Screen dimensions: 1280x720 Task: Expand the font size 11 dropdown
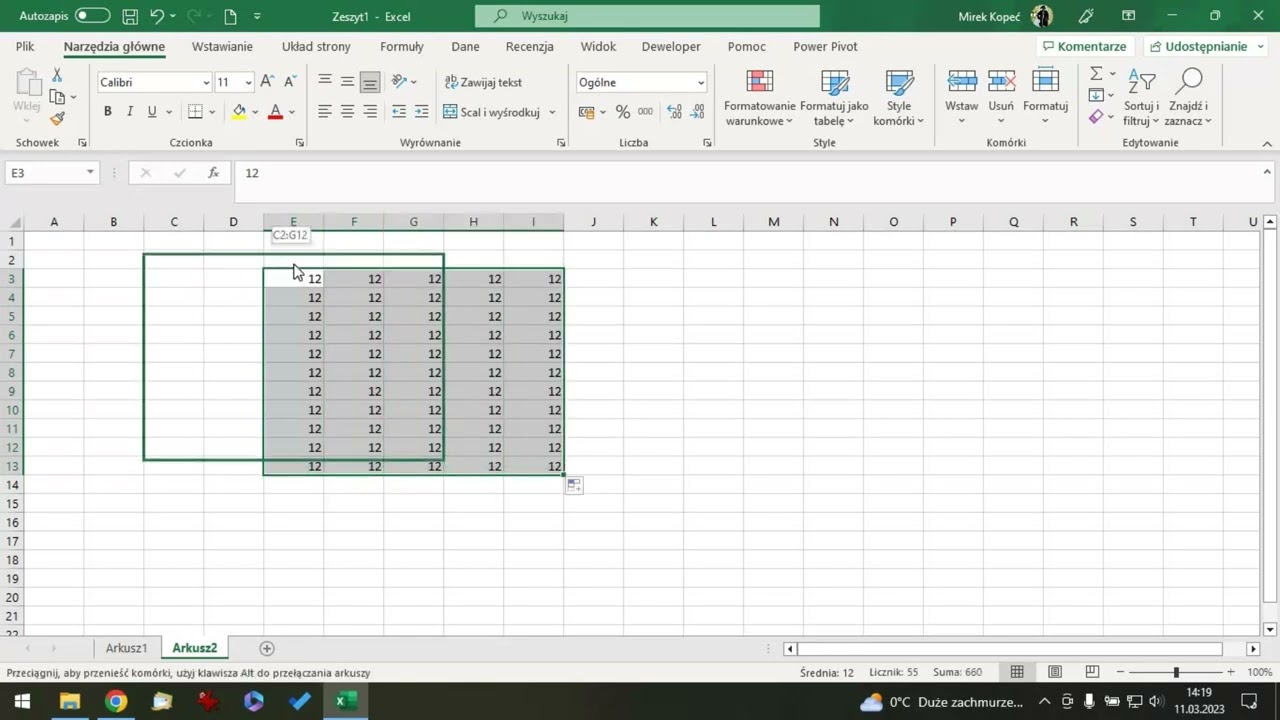click(248, 82)
